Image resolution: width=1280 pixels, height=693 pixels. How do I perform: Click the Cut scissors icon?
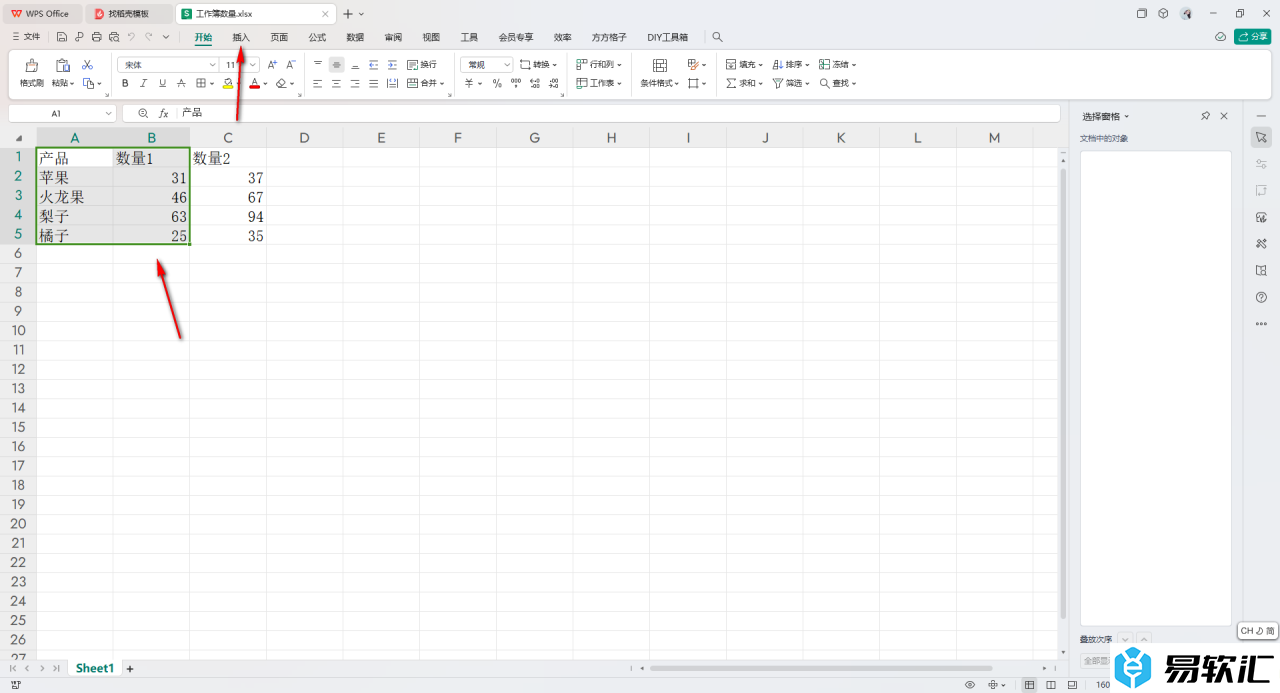pyautogui.click(x=88, y=64)
